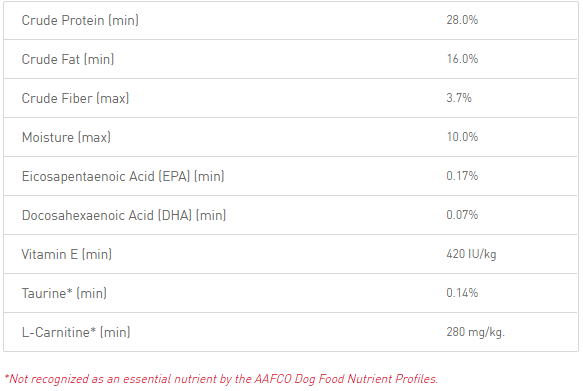This screenshot has height=391, width=583.
Task: Click the Crude Protein (min) label
Action: coord(80,20)
